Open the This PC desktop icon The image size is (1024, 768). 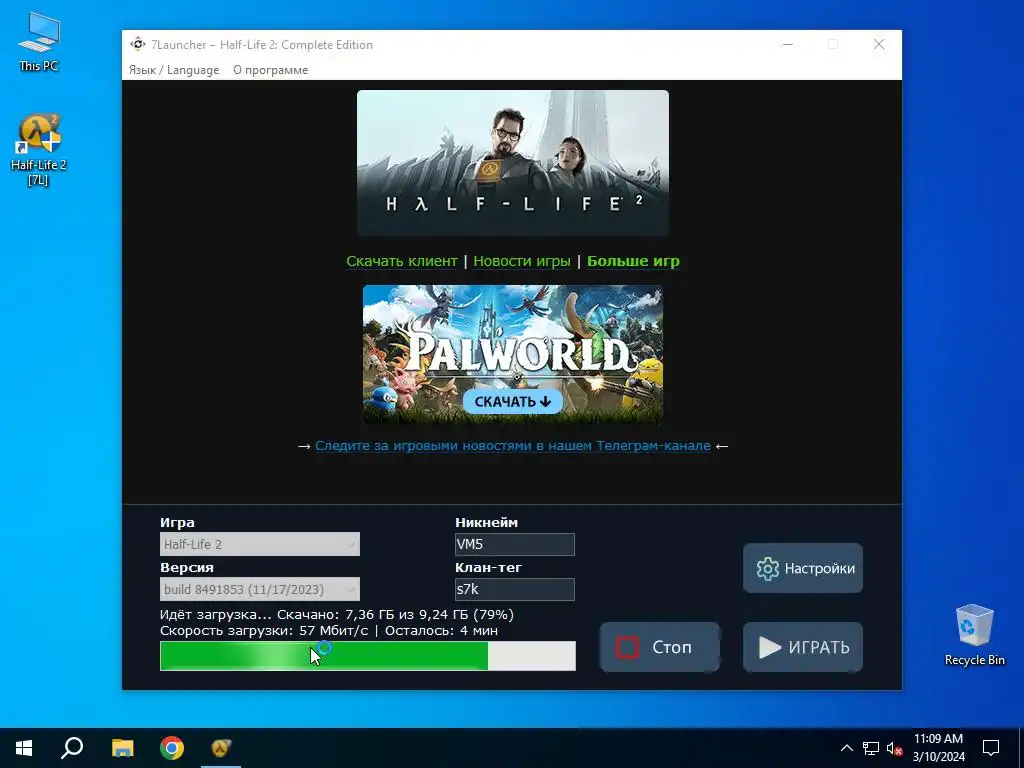[x=39, y=42]
